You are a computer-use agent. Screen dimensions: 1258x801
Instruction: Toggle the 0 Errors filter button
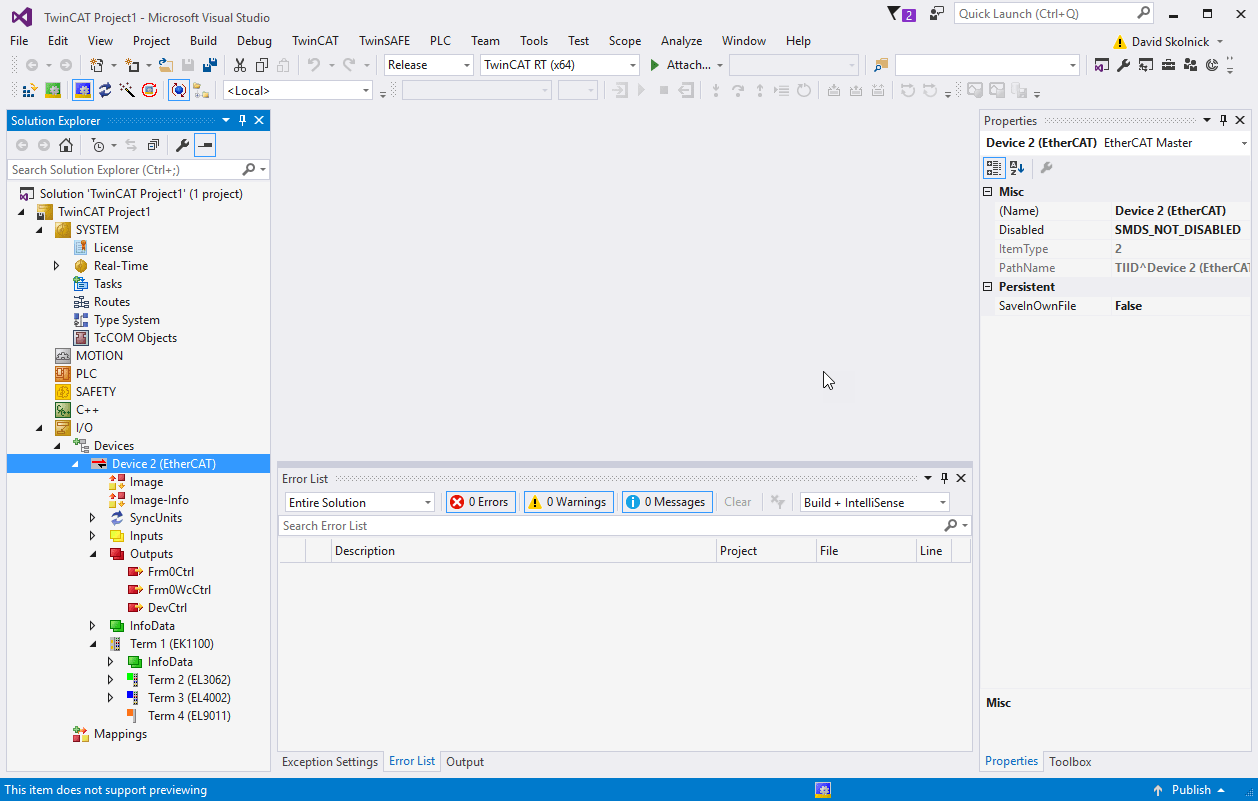click(480, 502)
